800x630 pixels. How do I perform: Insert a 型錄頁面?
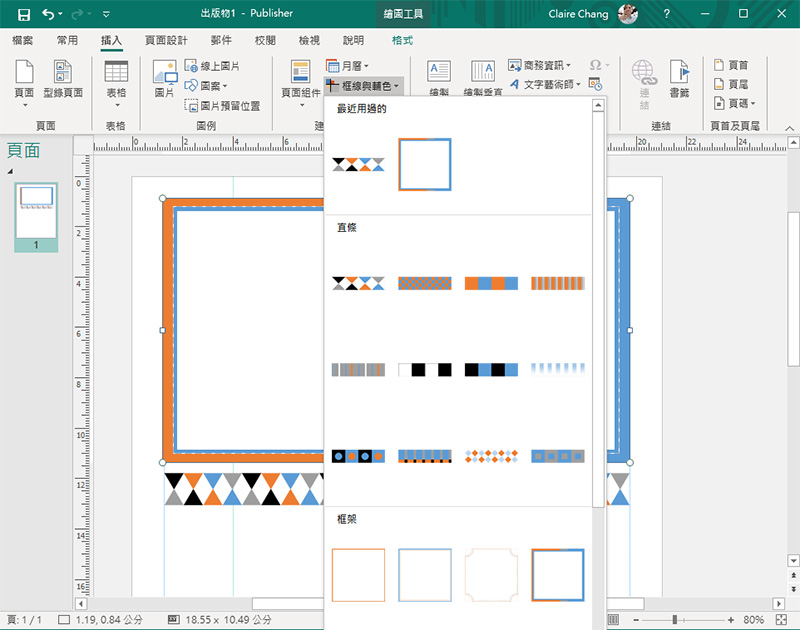[x=63, y=79]
